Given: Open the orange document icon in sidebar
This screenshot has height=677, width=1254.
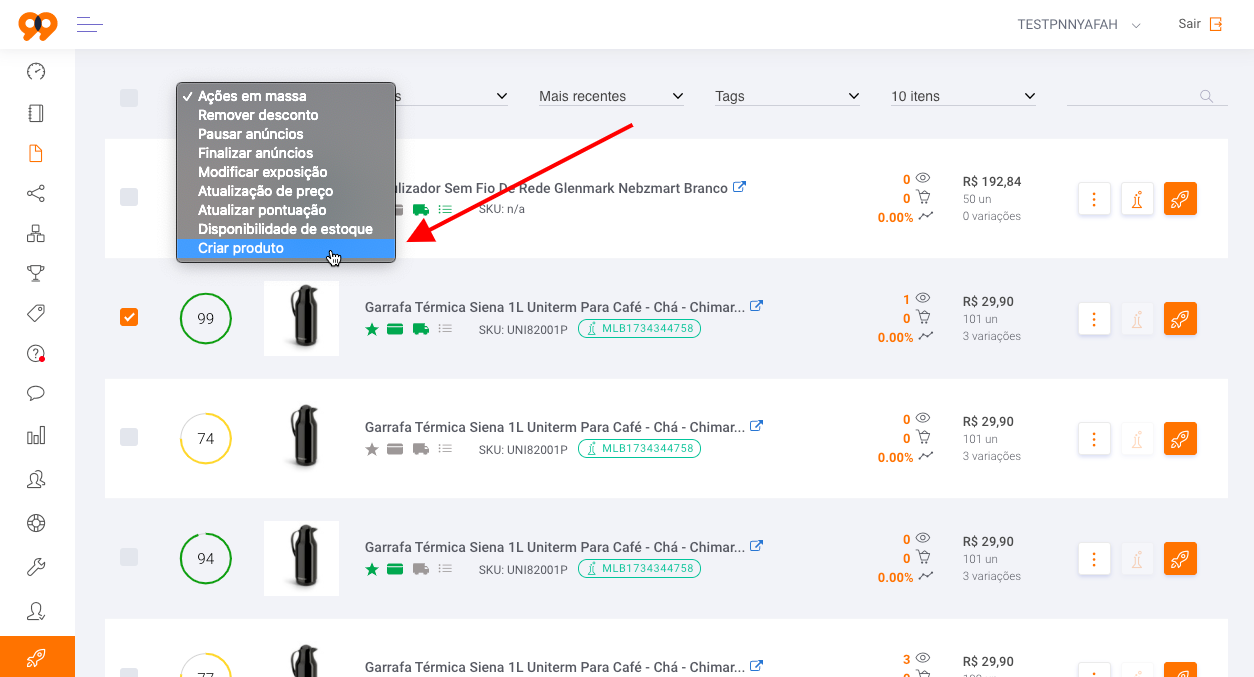Looking at the screenshot, I should coord(36,153).
